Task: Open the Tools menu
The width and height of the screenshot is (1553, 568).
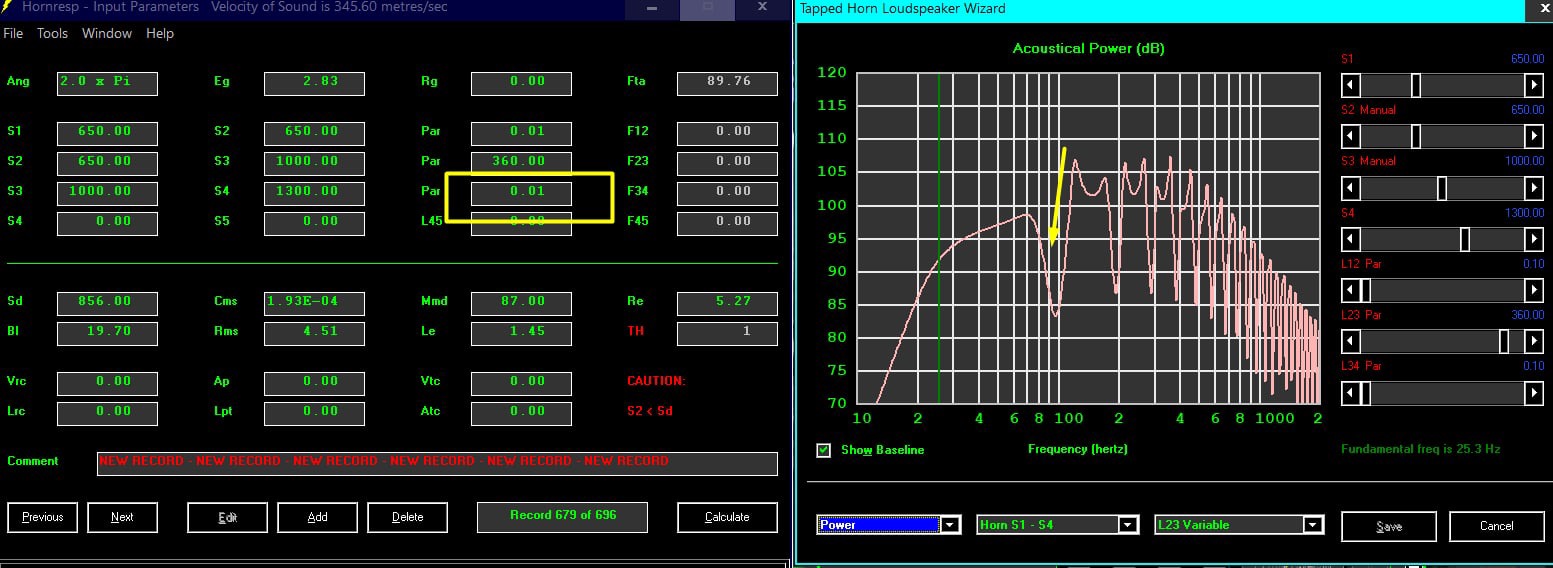Action: coord(52,33)
